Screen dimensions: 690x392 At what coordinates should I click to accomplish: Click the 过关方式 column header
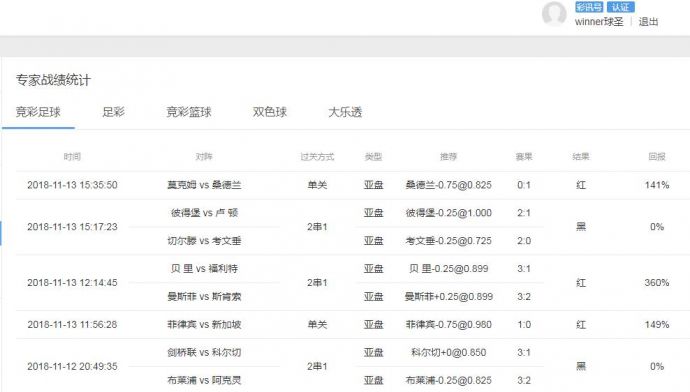pyautogui.click(x=317, y=157)
